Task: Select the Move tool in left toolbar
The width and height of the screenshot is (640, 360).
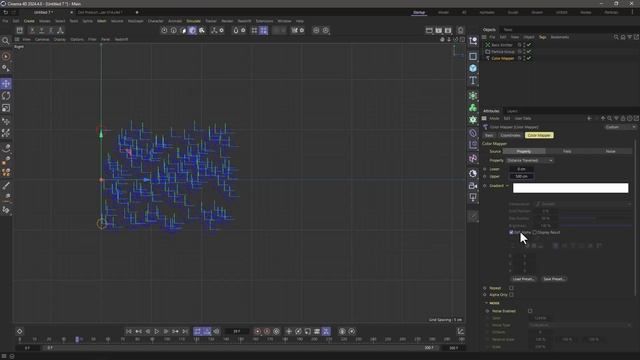Action: [6, 84]
